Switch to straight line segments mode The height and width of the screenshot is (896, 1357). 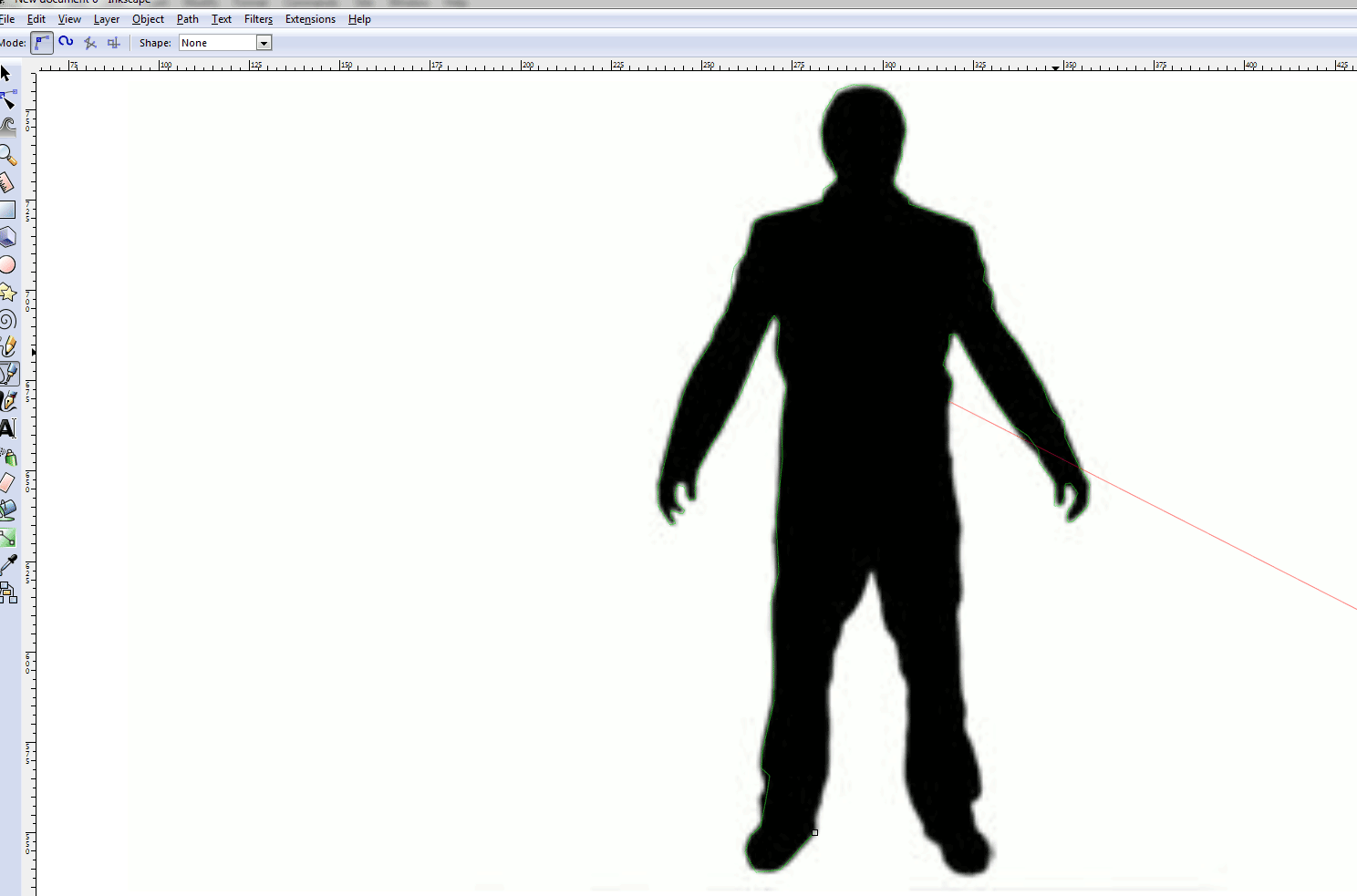coord(89,43)
